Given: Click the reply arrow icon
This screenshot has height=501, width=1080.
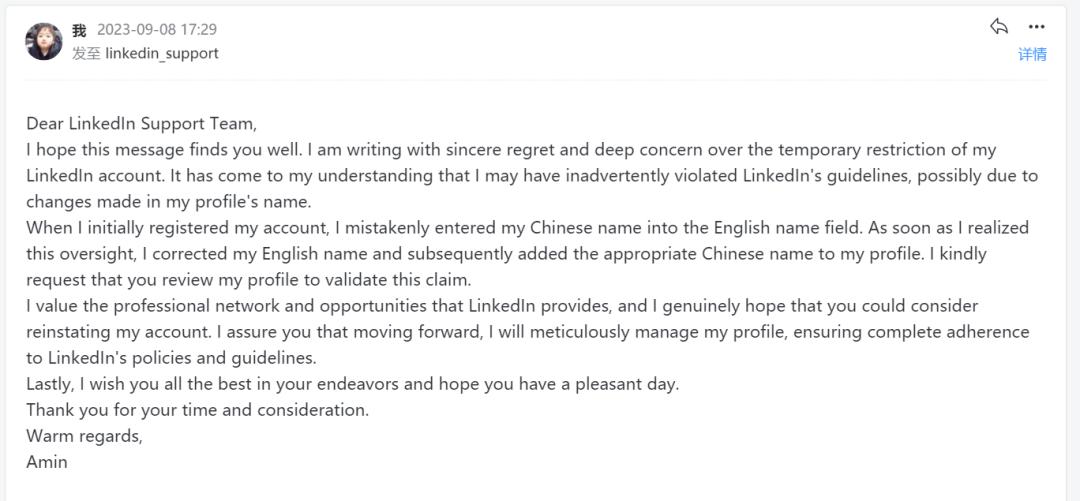Looking at the screenshot, I should tap(999, 27).
